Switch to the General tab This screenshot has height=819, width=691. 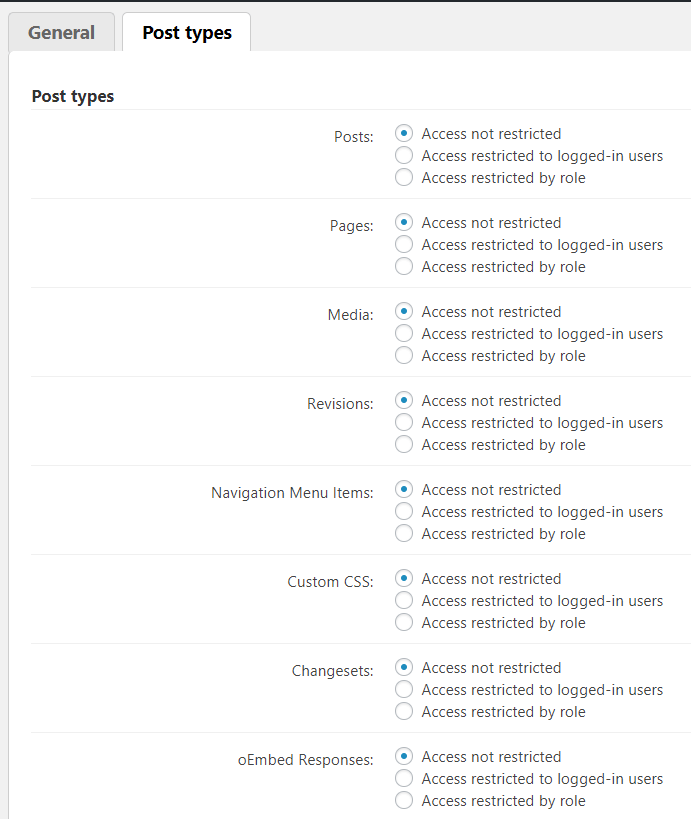pos(61,32)
